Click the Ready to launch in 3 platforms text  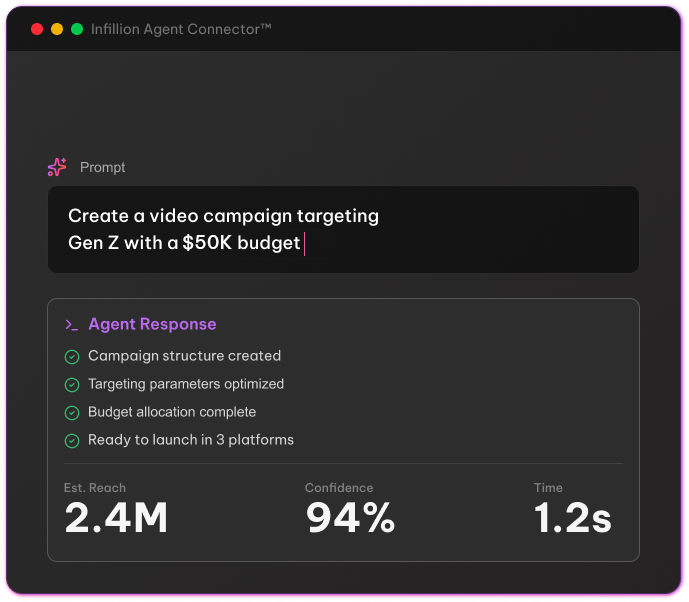click(191, 440)
